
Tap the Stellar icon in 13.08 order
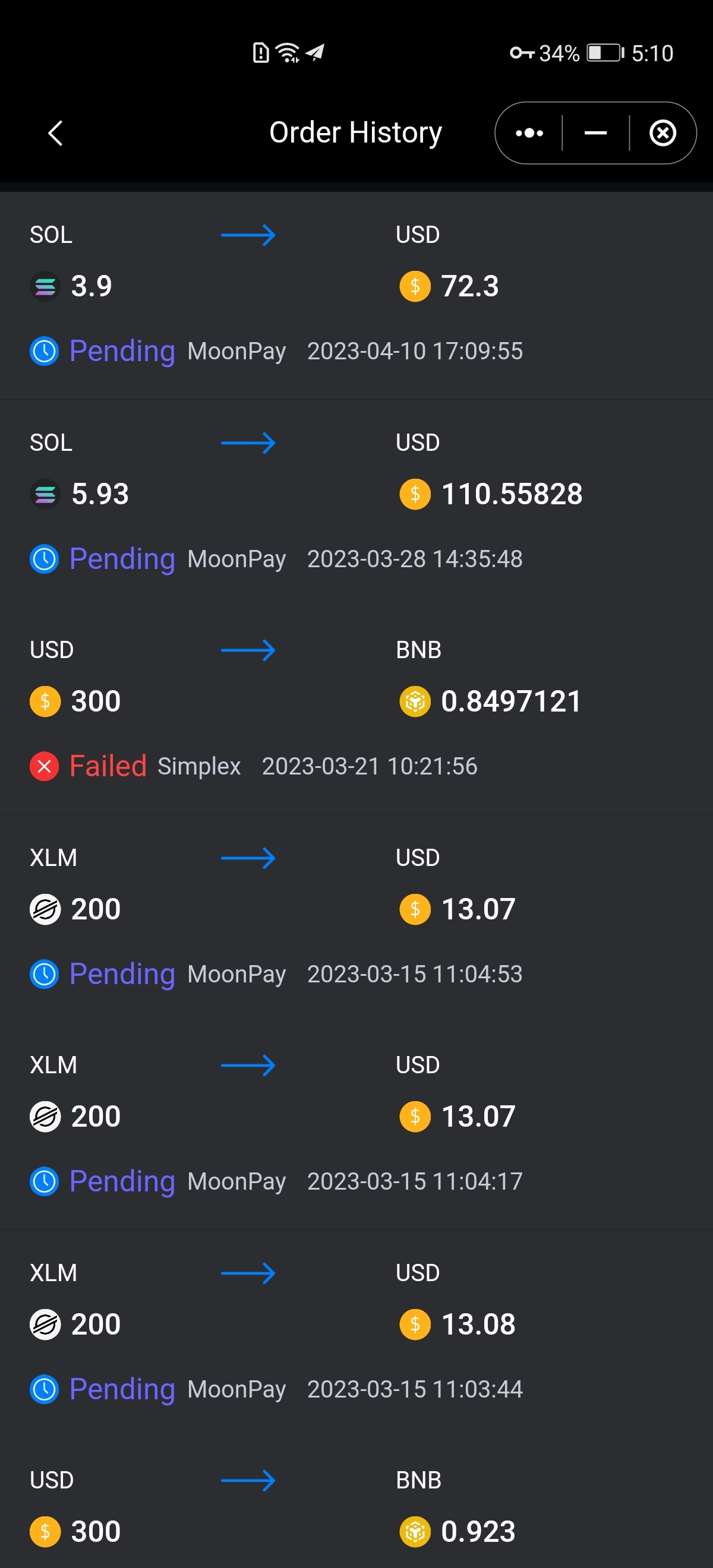(x=45, y=1324)
